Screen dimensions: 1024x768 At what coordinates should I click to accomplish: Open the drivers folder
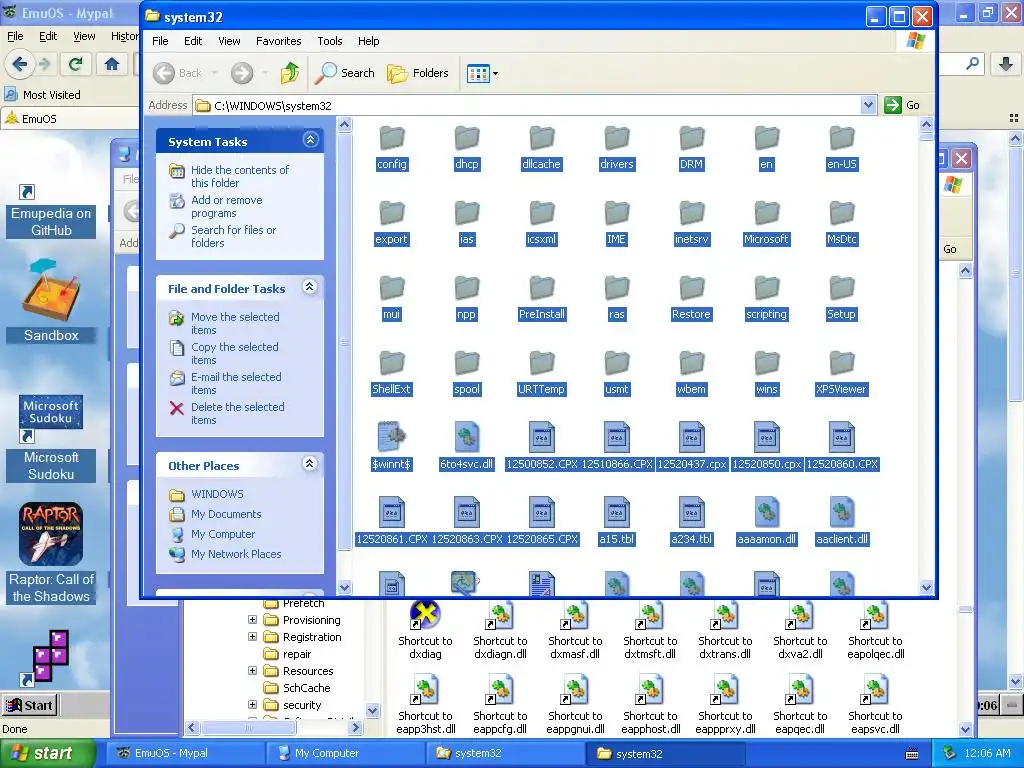point(616,148)
